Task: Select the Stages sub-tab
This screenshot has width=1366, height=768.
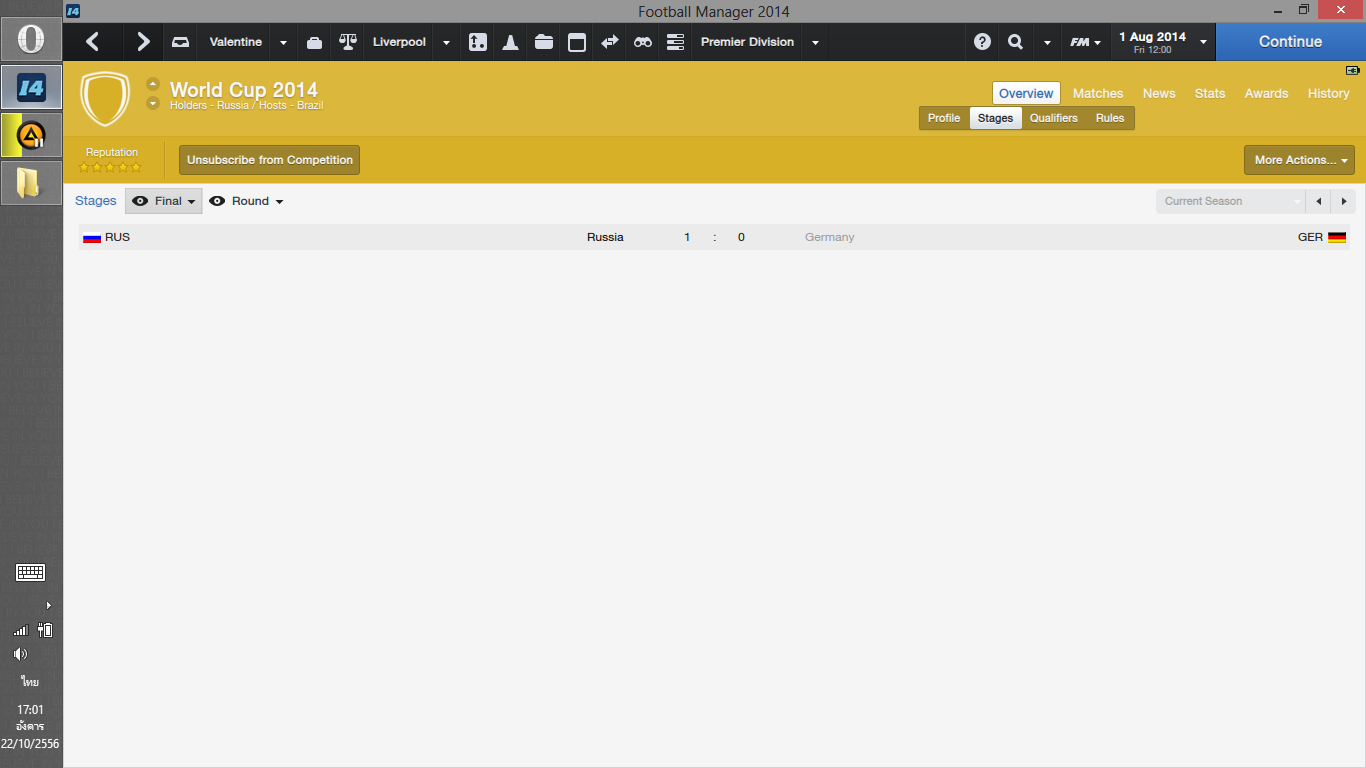Action: click(x=995, y=118)
